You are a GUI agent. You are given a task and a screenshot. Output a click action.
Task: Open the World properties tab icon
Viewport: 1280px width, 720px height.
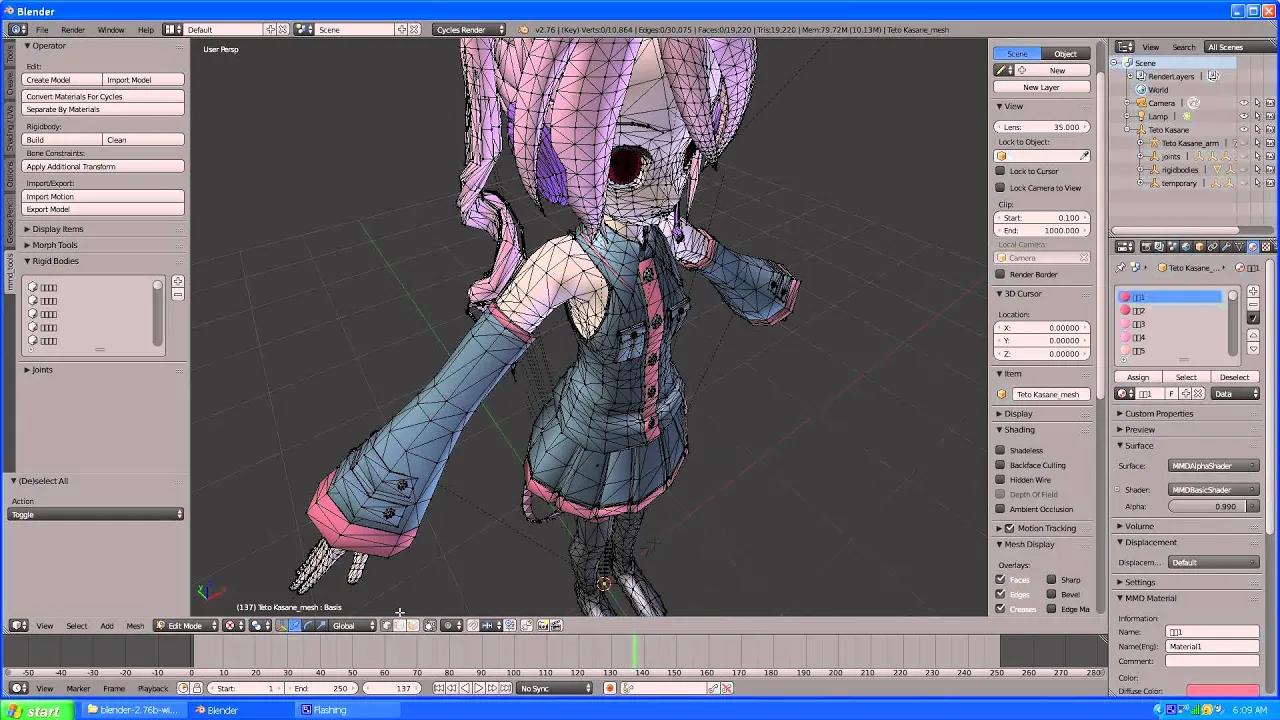(x=1186, y=247)
